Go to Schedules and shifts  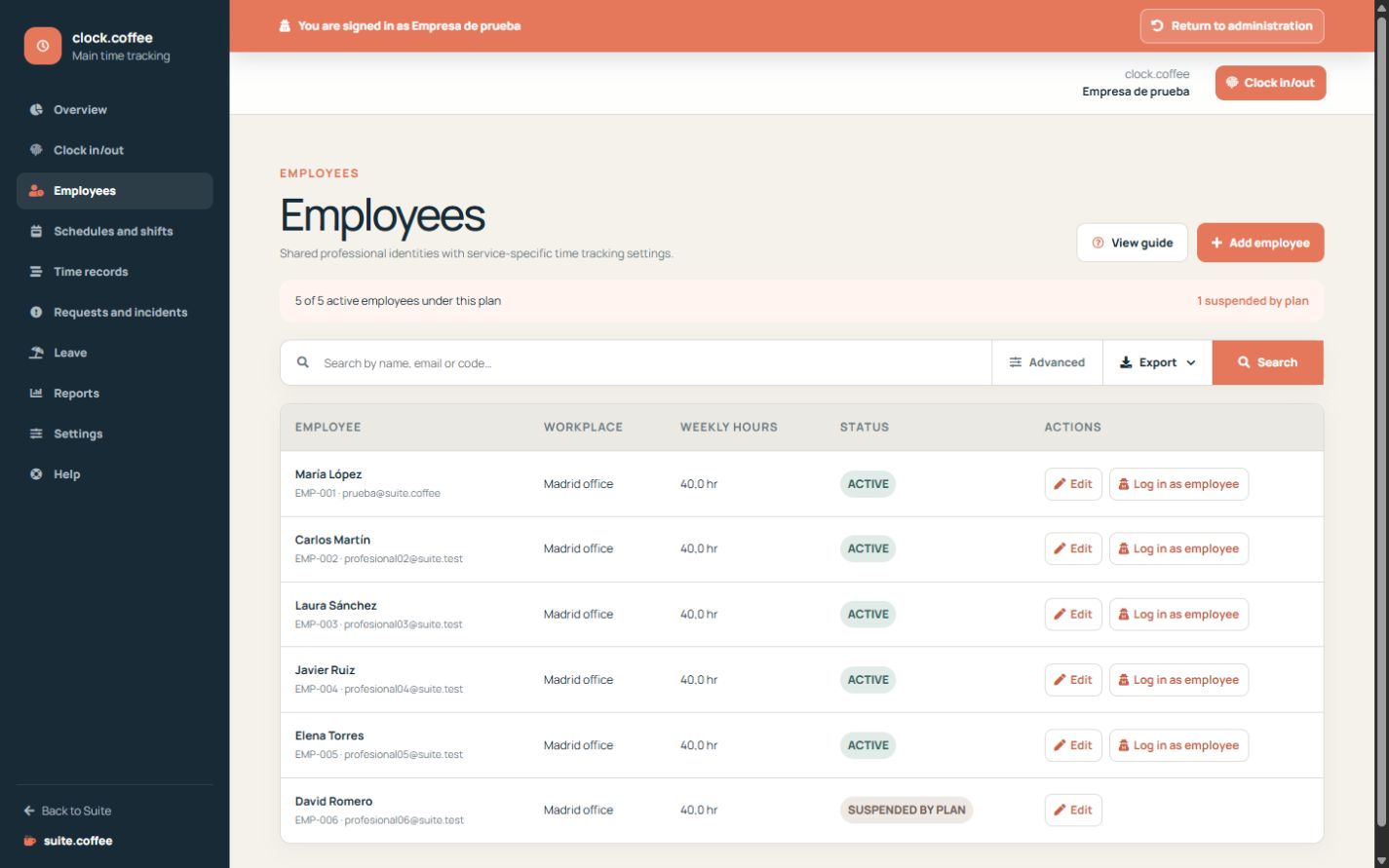[115, 231]
